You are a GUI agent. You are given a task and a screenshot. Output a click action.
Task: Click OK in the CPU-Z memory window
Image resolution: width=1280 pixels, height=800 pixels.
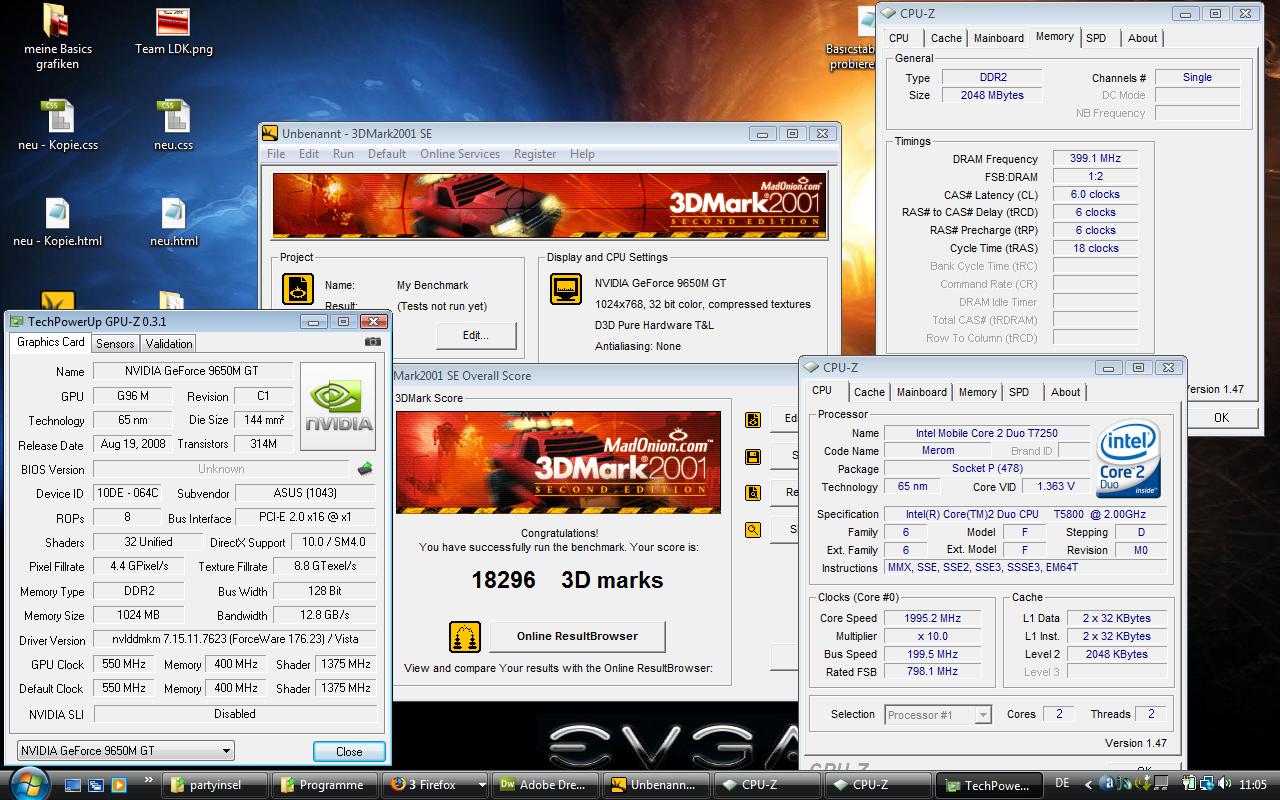point(1221,417)
